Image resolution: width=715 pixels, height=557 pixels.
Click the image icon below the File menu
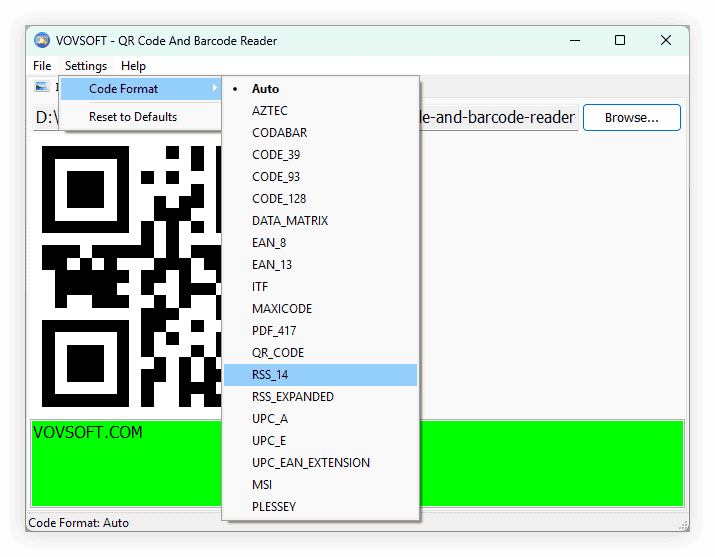[42, 86]
